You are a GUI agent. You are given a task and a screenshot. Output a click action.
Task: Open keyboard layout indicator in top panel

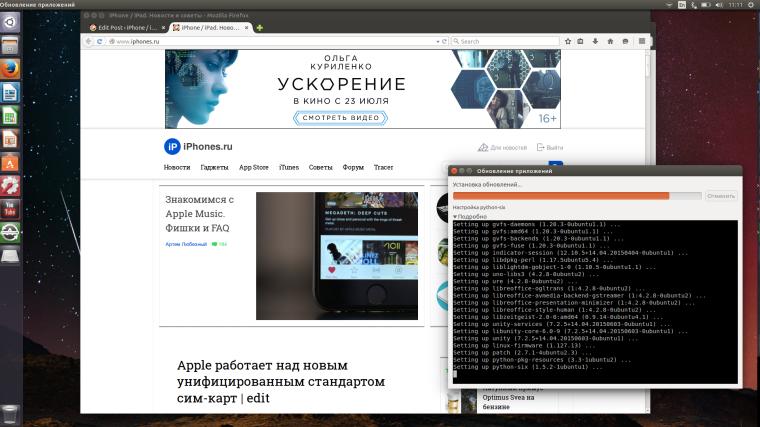coord(681,5)
